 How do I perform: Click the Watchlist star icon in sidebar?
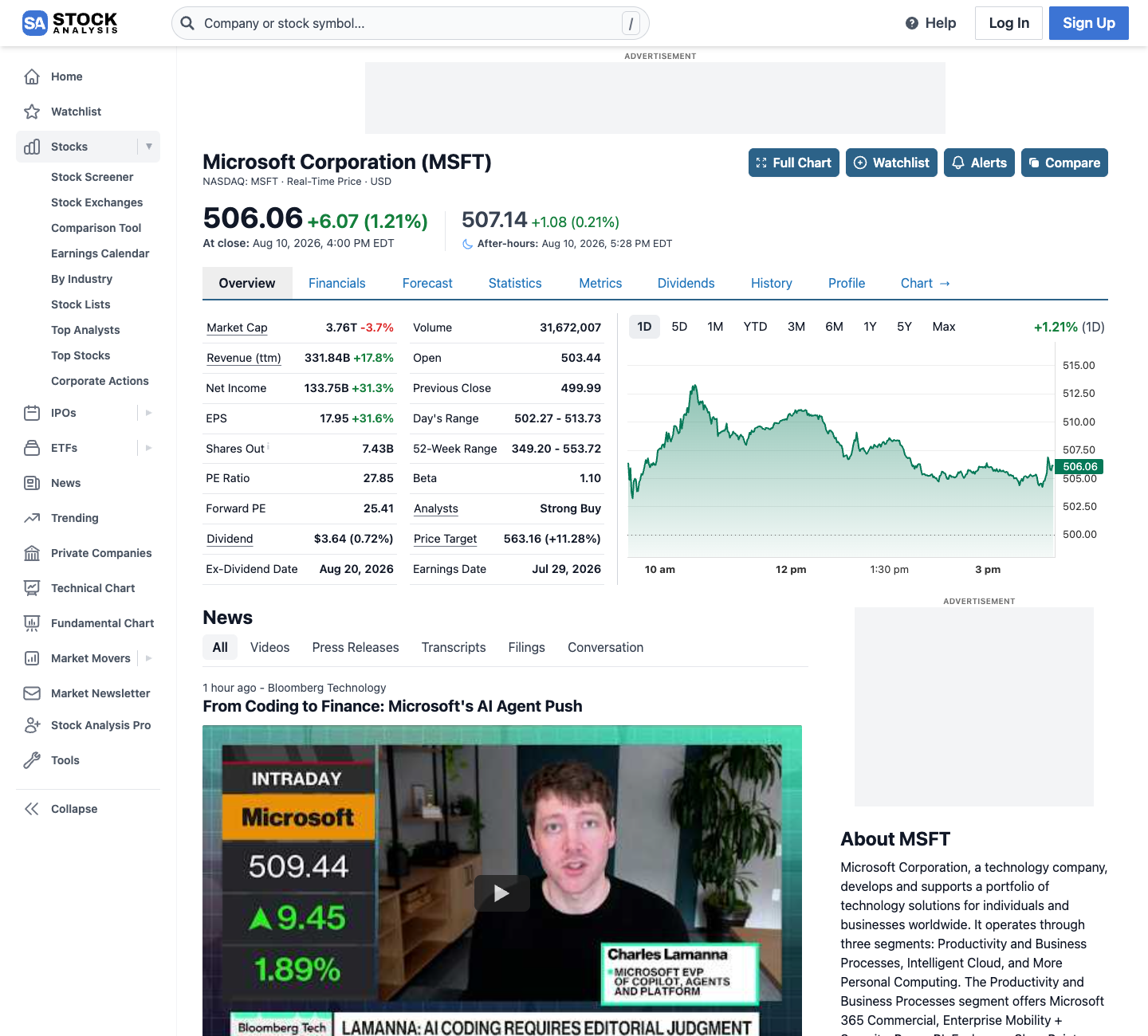[32, 112]
